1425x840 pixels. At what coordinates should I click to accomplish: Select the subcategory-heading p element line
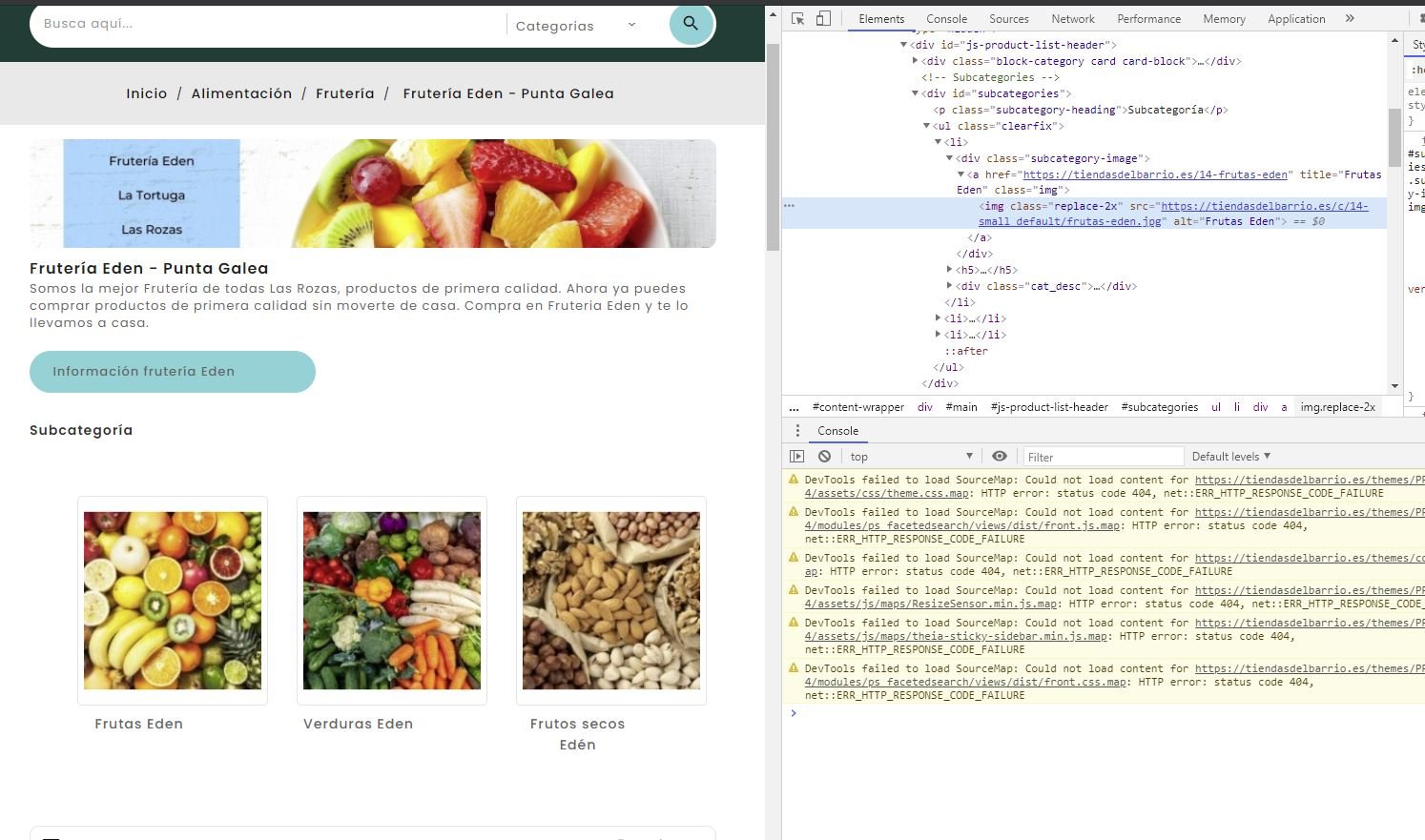[1081, 110]
